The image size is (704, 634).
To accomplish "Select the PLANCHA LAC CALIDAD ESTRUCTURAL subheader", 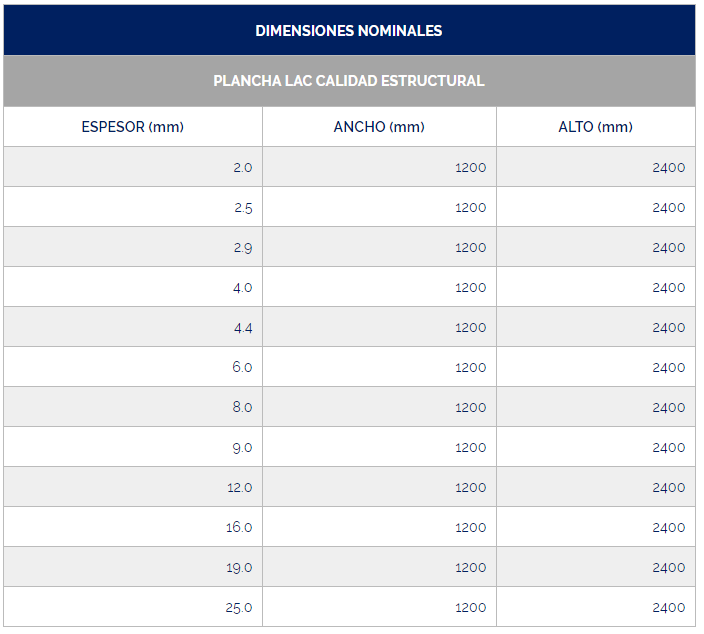I will [349, 81].
